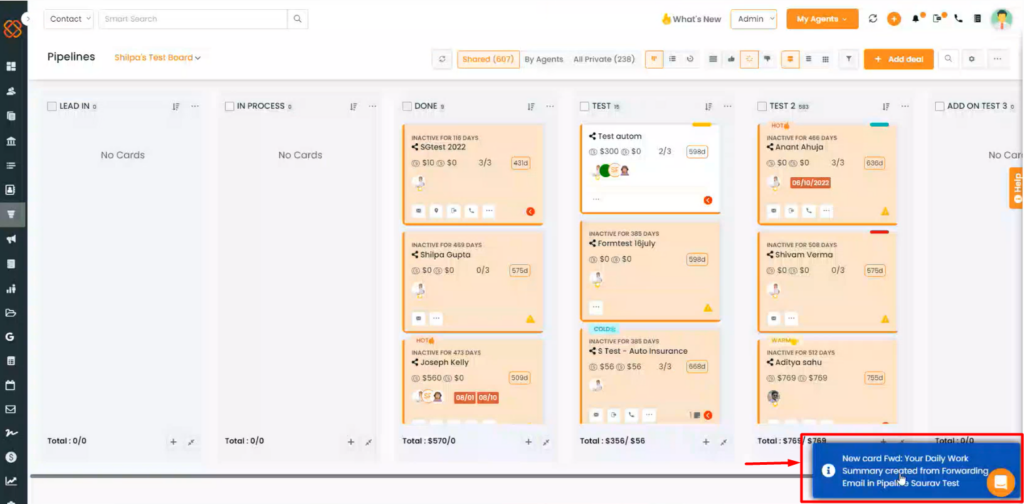This screenshot has width=1024, height=504.
Task: Click the horizontal board scrollbar
Action: point(418,476)
